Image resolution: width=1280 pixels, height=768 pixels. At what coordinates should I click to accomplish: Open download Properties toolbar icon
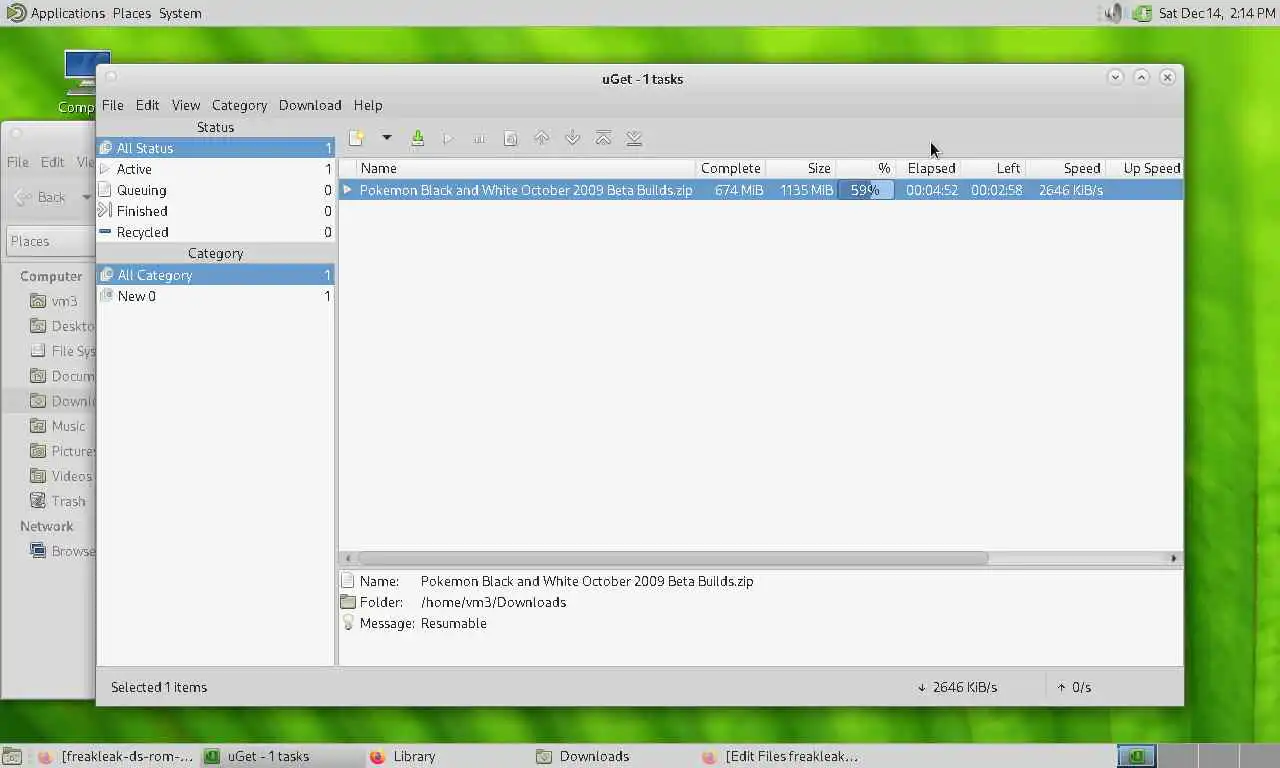click(510, 138)
